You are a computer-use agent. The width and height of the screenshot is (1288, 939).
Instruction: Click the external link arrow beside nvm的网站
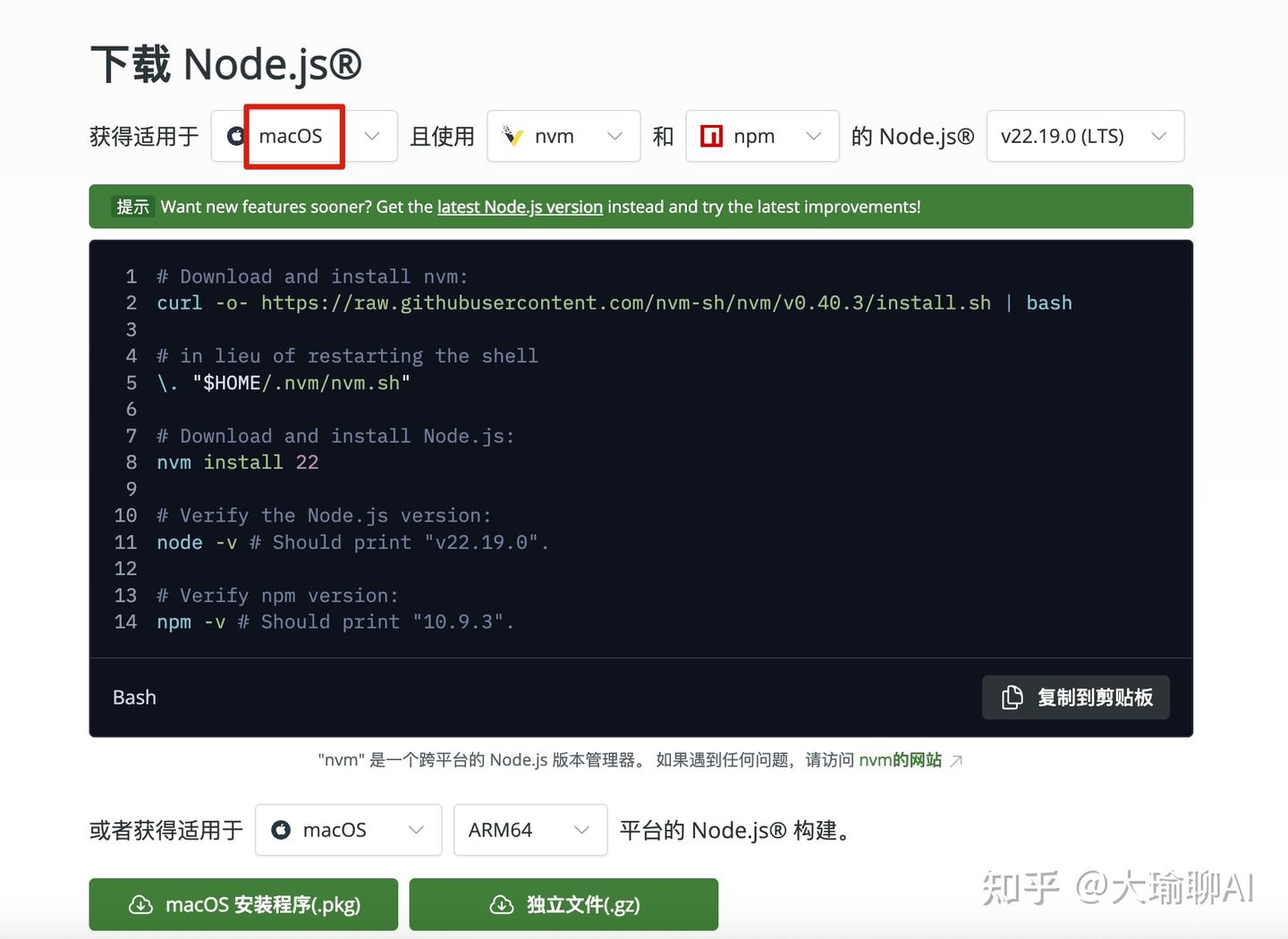[956, 759]
